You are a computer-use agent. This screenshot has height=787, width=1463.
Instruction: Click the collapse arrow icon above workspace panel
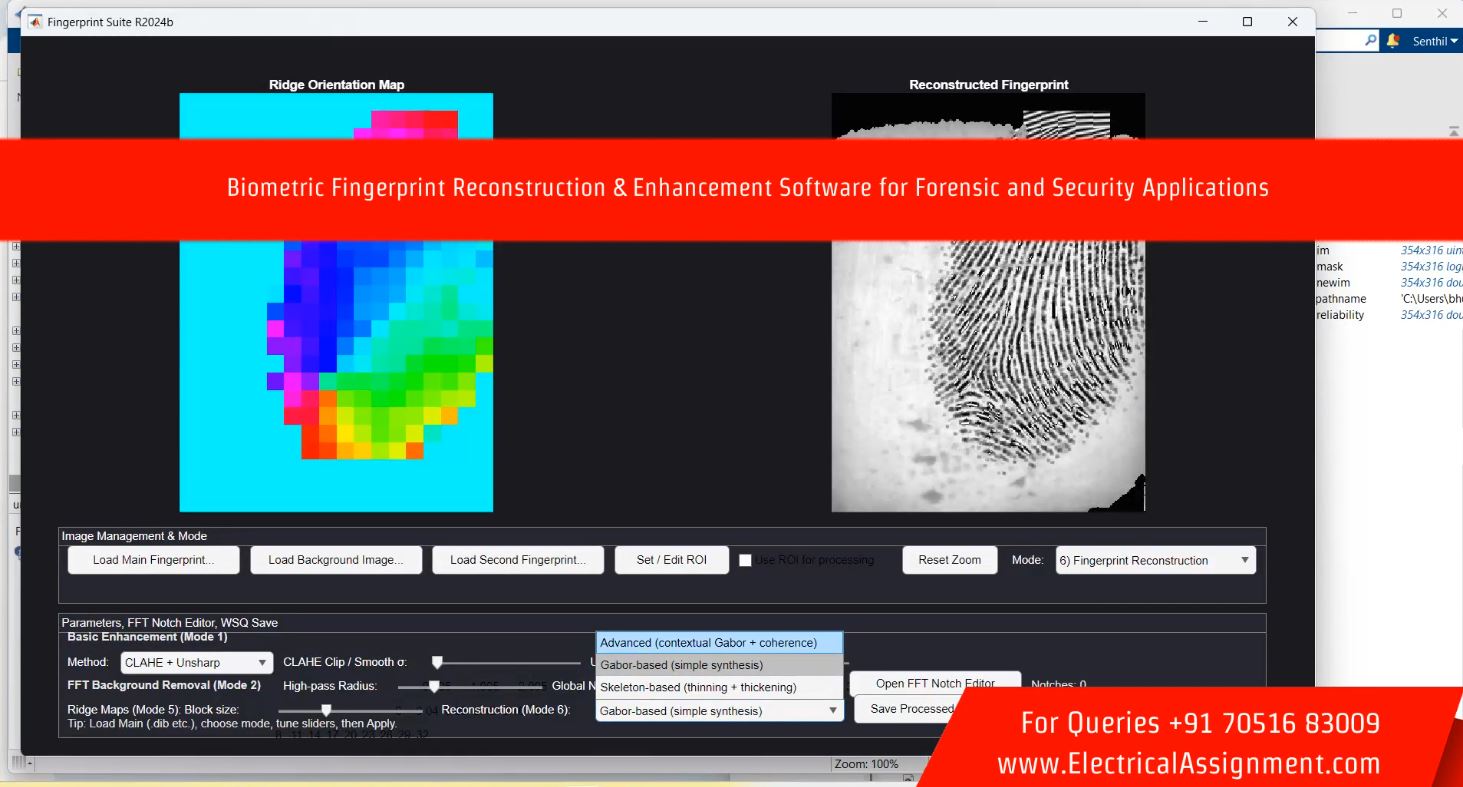pyautogui.click(x=1453, y=131)
